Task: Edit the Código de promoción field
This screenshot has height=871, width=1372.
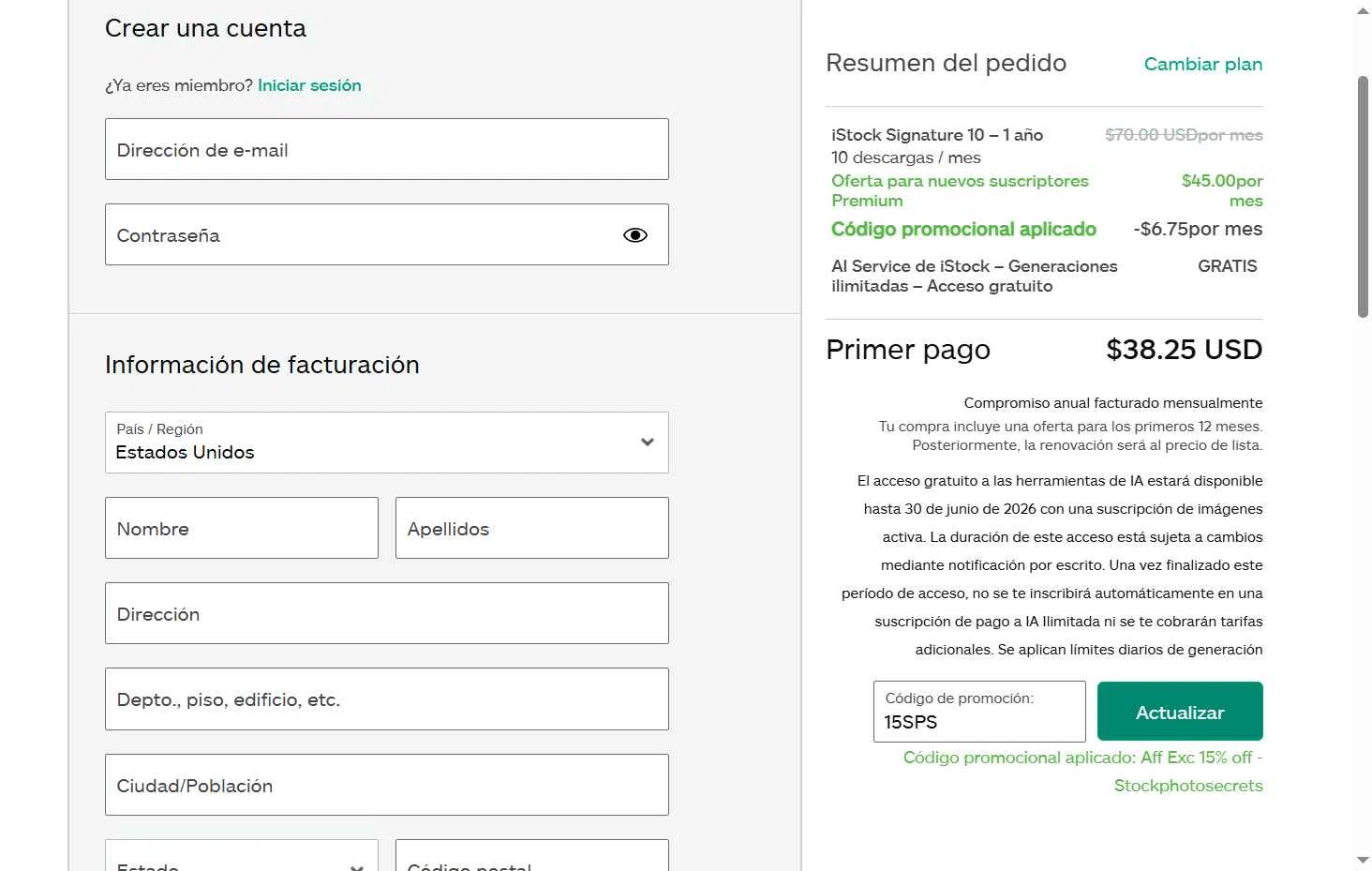Action: (978, 721)
